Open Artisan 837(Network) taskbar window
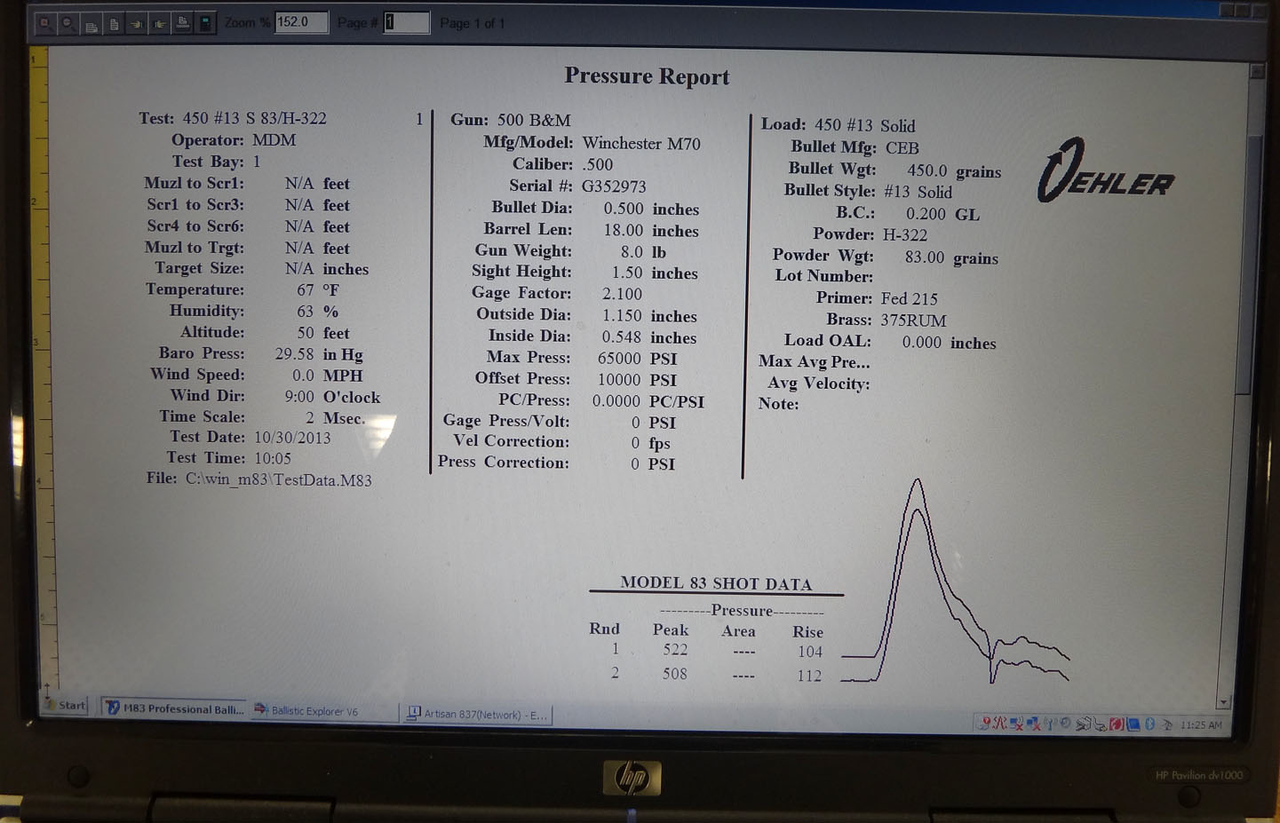The height and width of the screenshot is (823, 1280). (476, 714)
